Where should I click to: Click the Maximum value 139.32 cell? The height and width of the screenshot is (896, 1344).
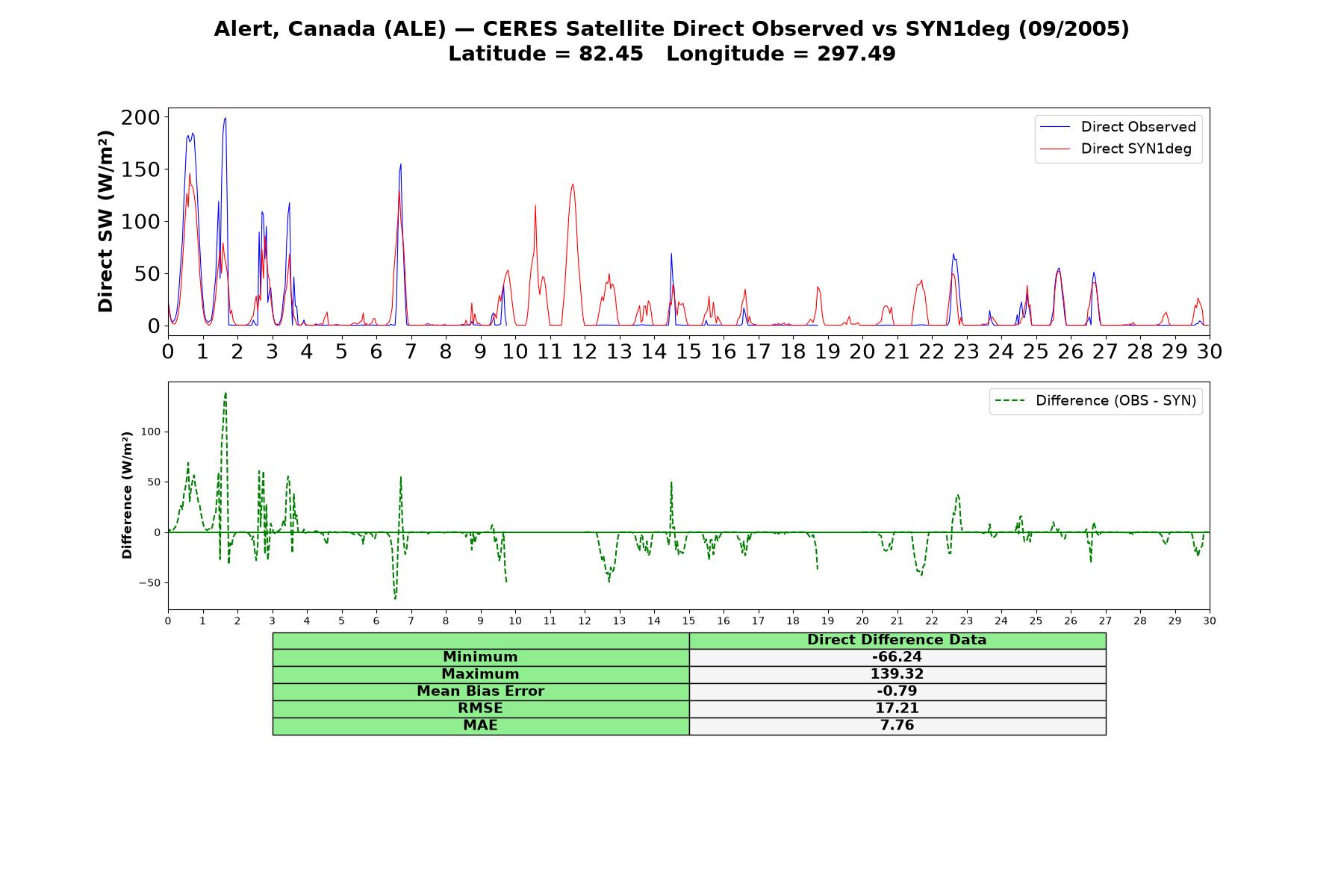tap(897, 674)
